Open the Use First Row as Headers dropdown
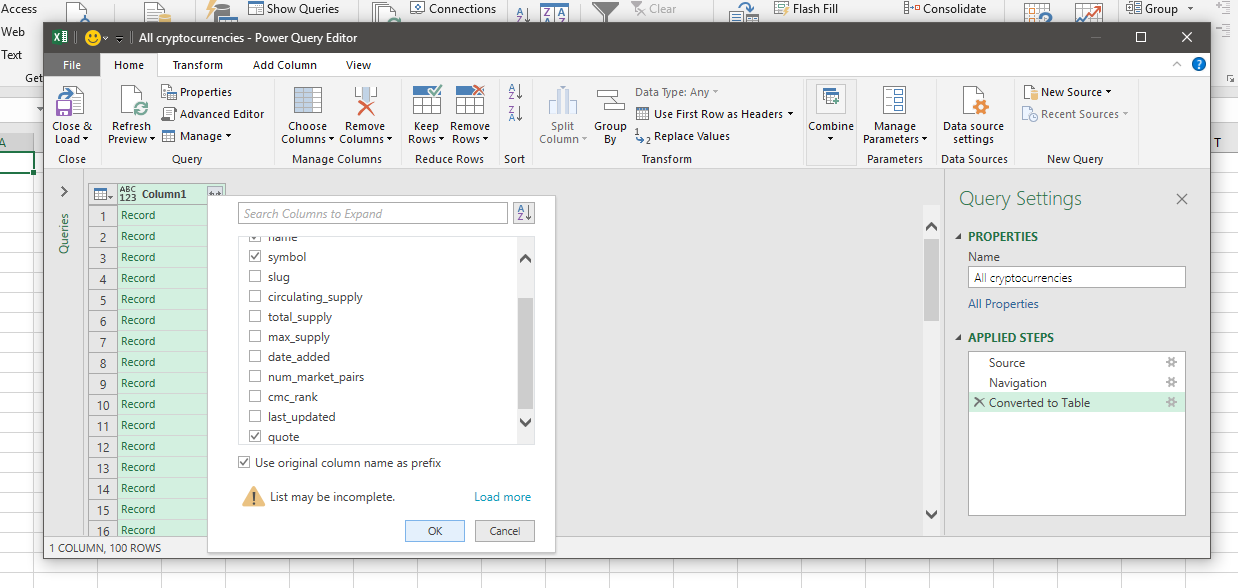 click(790, 114)
